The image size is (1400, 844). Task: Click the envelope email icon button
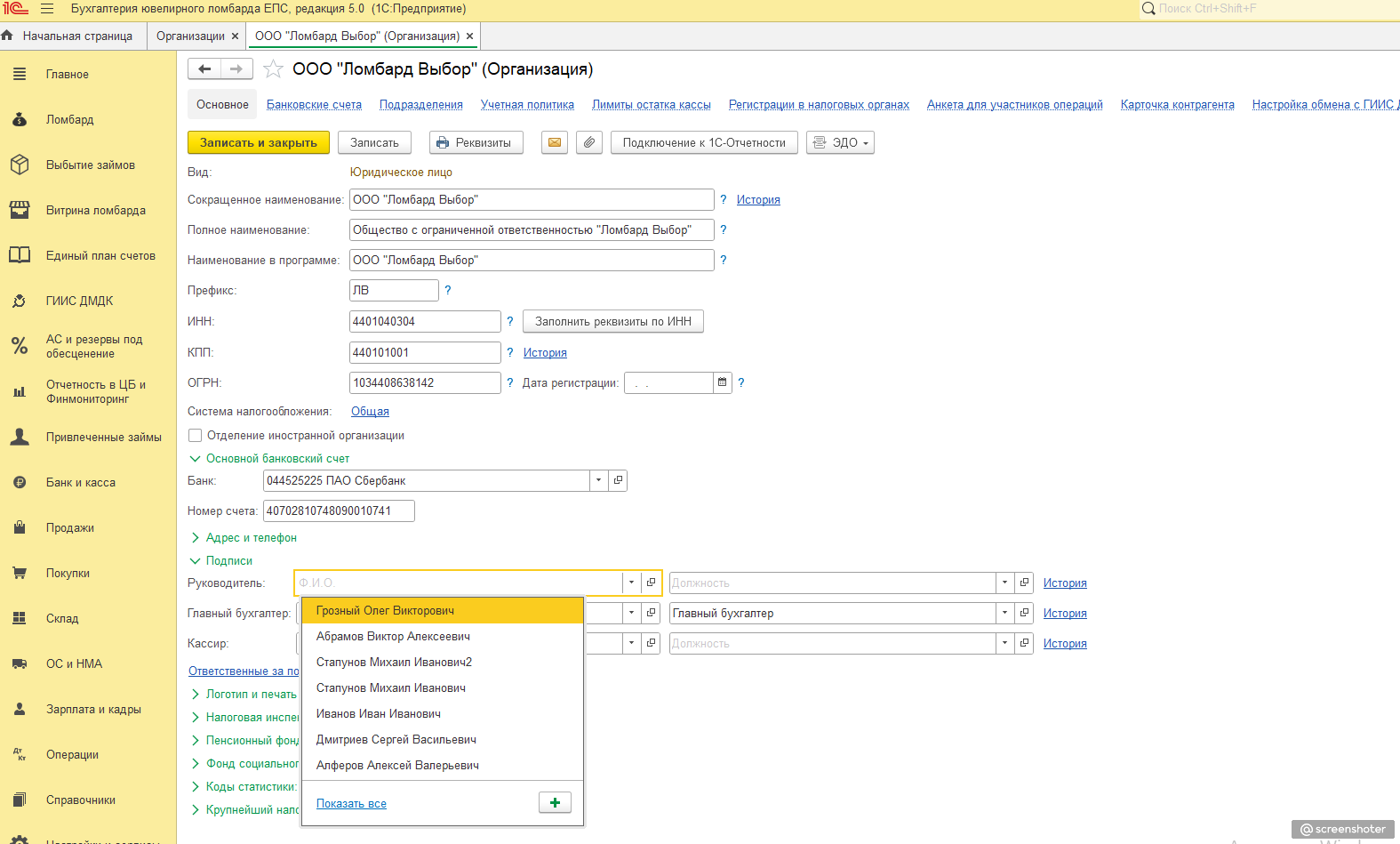pyautogui.click(x=555, y=143)
